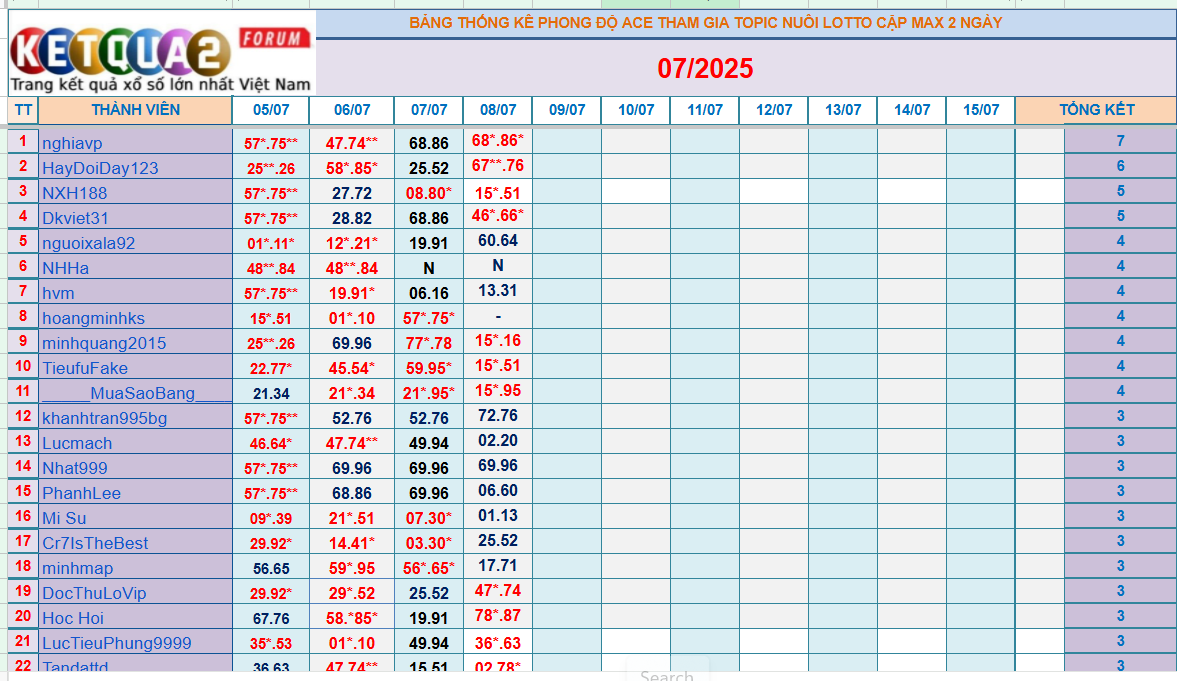Viewport: 1177px width, 681px height.
Task: Click HayDoiDay123's 05/07 cell '25**.26'
Action: coord(271,168)
